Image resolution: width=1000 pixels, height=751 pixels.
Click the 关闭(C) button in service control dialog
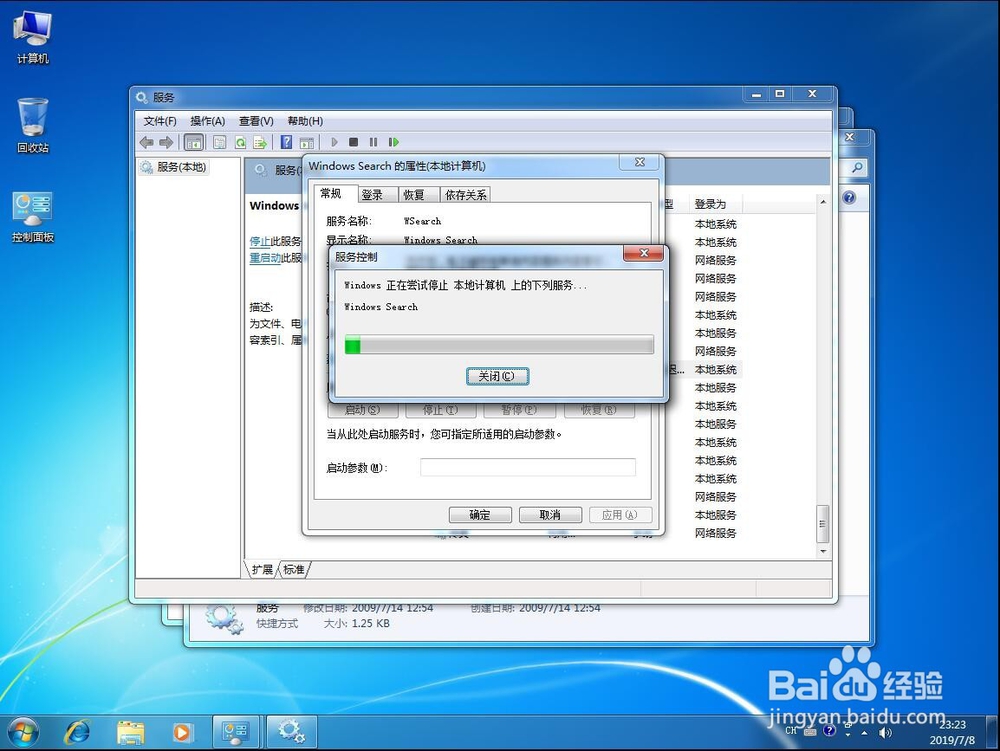coord(497,376)
